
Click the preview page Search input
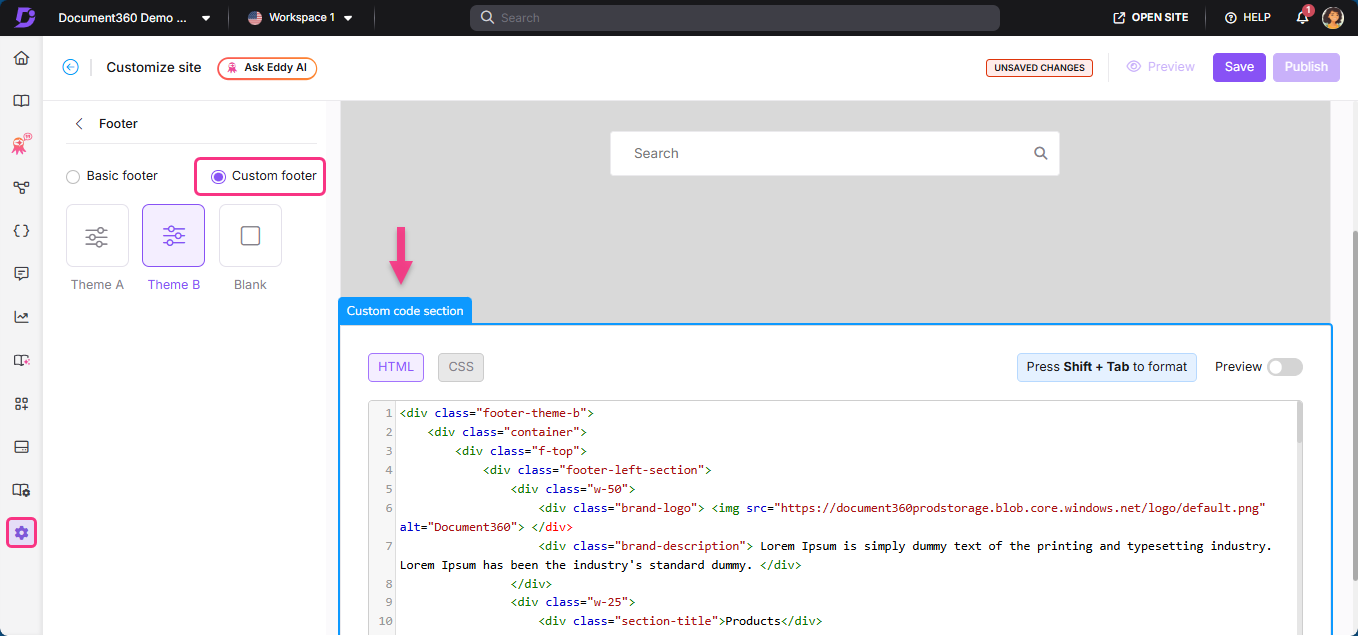coord(835,153)
